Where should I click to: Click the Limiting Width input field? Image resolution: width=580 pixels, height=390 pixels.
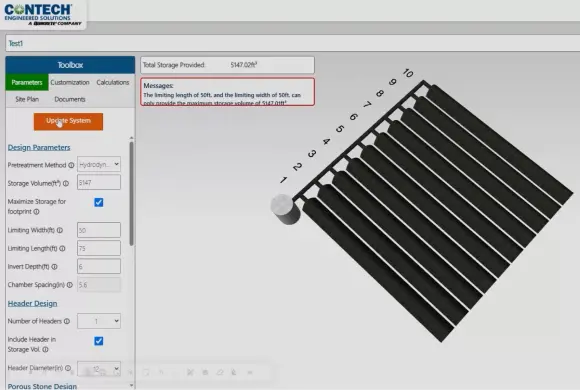coord(99,230)
